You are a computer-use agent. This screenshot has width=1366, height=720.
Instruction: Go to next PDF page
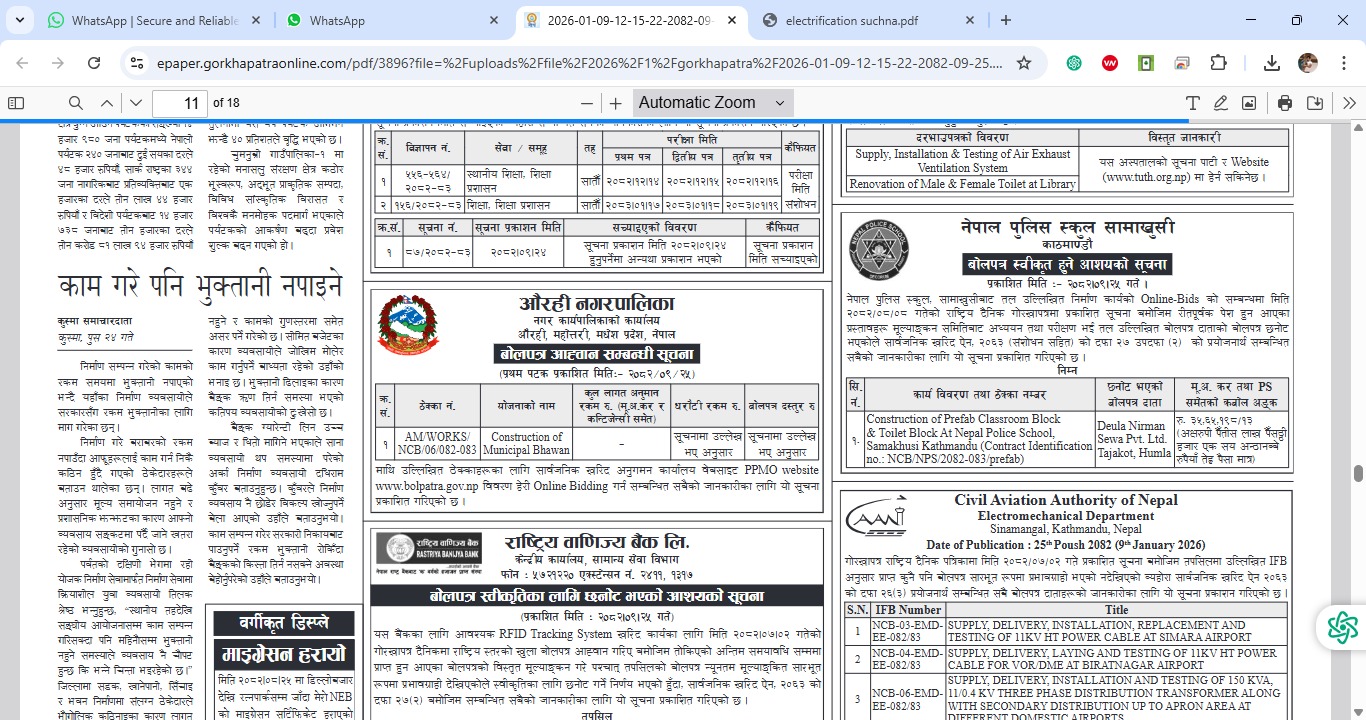(136, 103)
